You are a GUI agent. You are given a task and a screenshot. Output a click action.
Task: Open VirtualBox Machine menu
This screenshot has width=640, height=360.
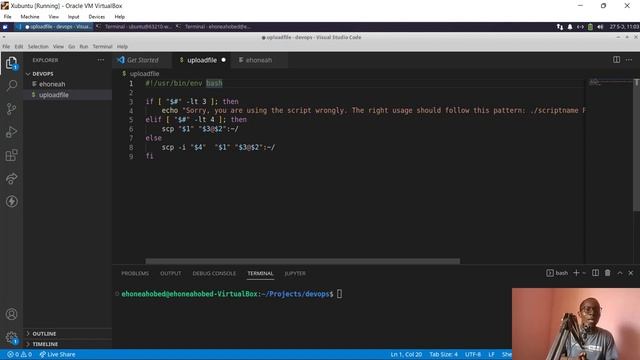point(30,17)
